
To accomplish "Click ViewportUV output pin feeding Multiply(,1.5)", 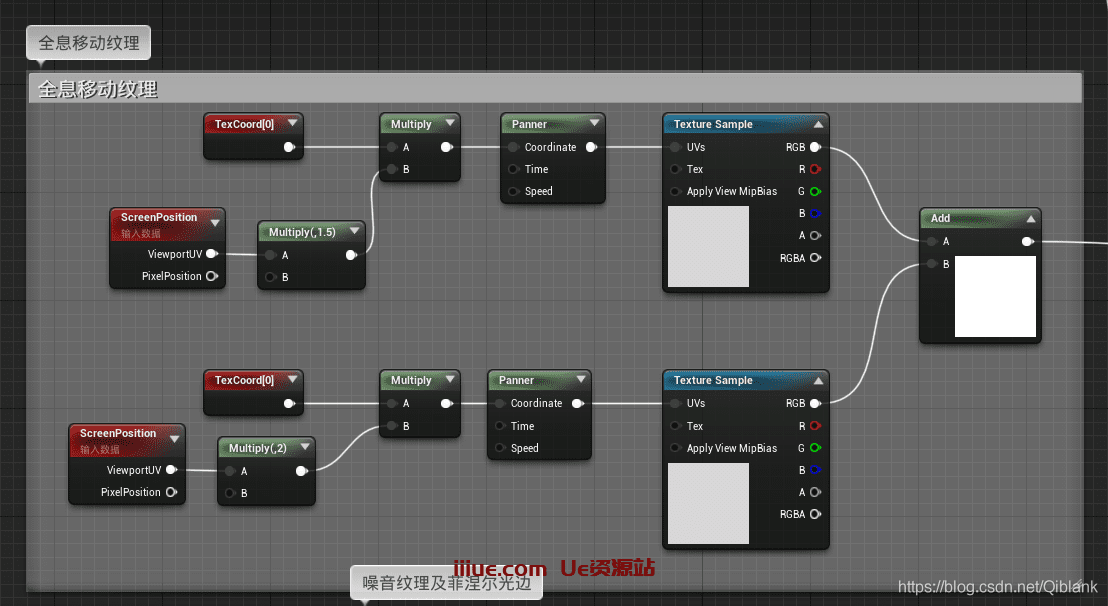I will click(x=211, y=254).
